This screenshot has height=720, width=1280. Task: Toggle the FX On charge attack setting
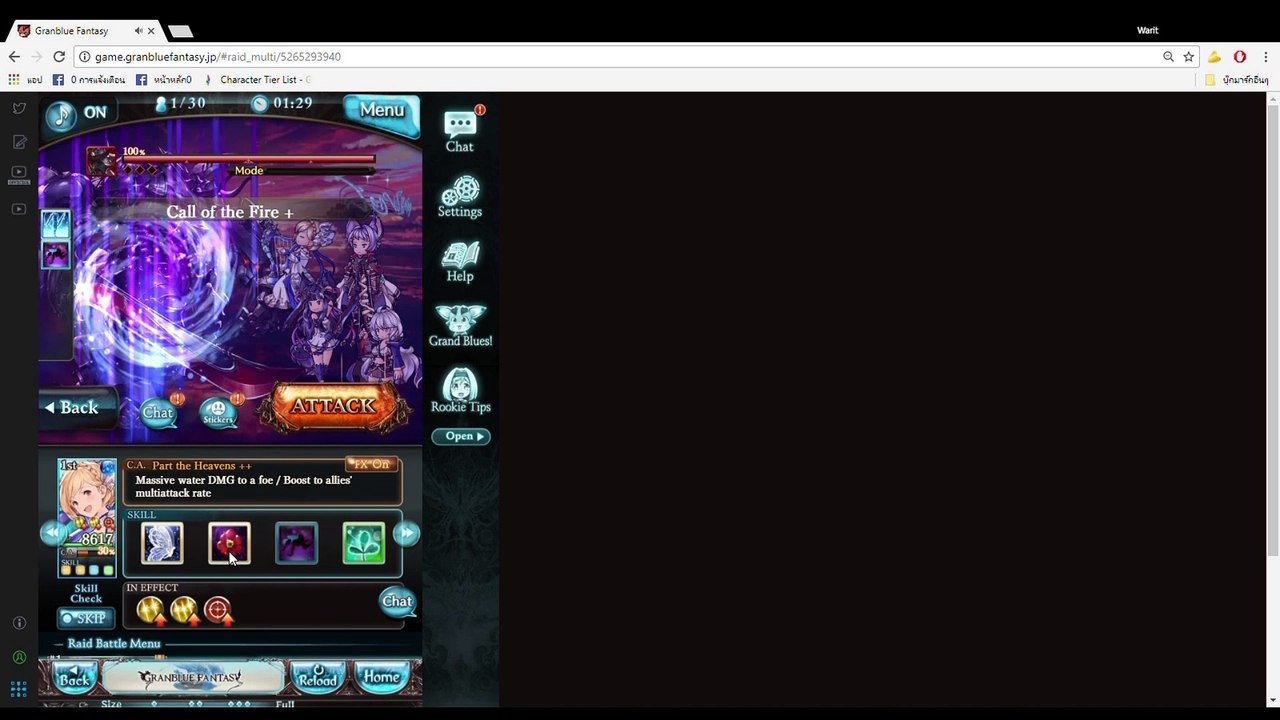(x=371, y=464)
